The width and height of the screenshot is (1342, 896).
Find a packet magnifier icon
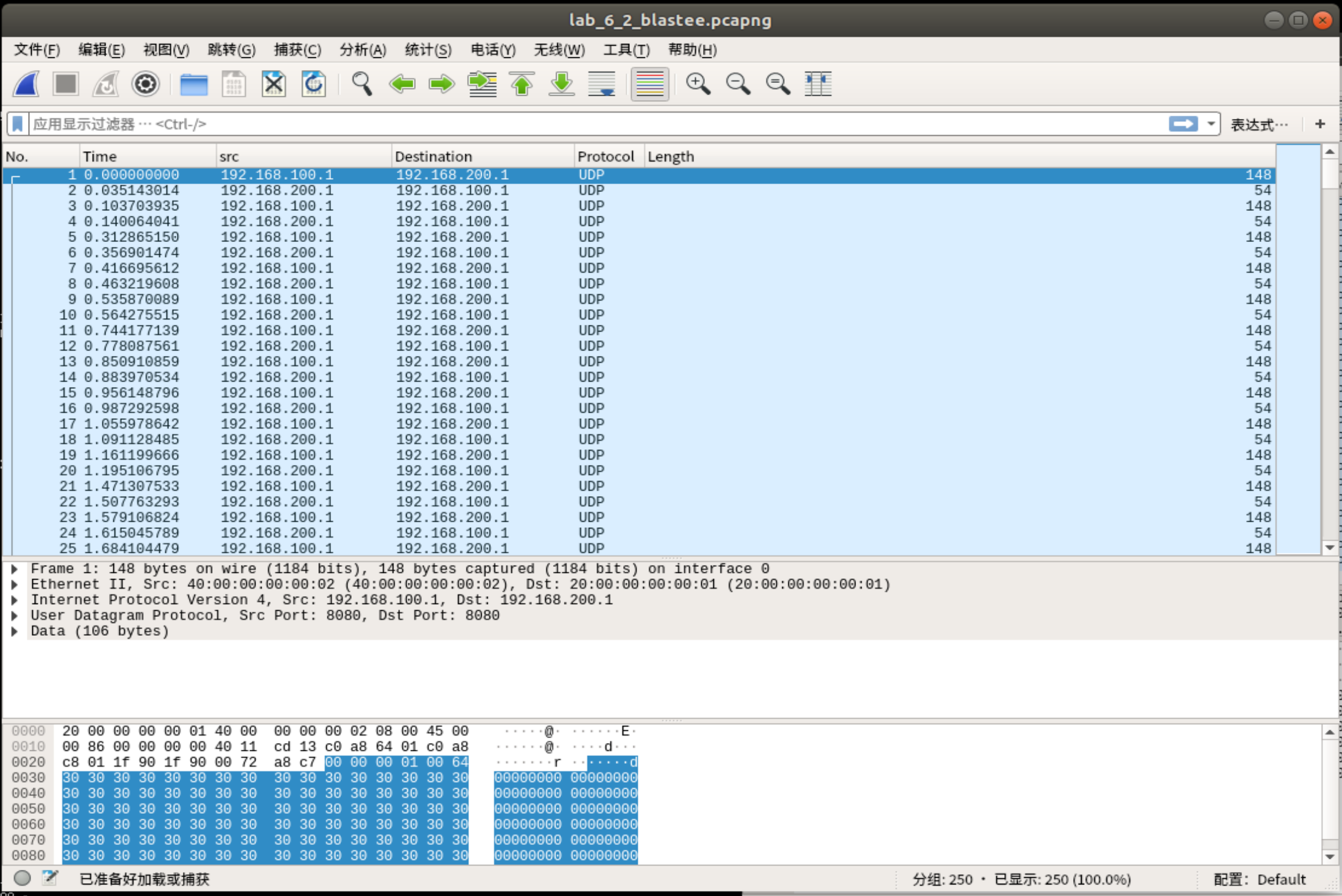point(362,84)
